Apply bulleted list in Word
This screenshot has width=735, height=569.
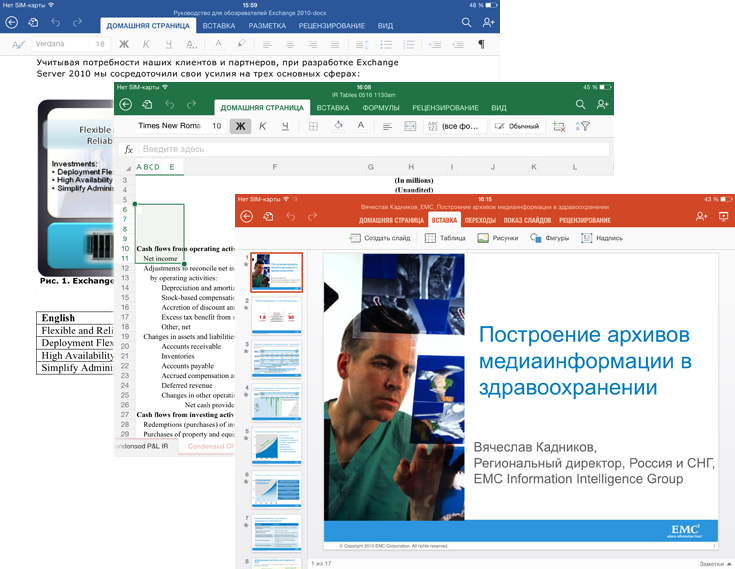pyautogui.click(x=386, y=45)
